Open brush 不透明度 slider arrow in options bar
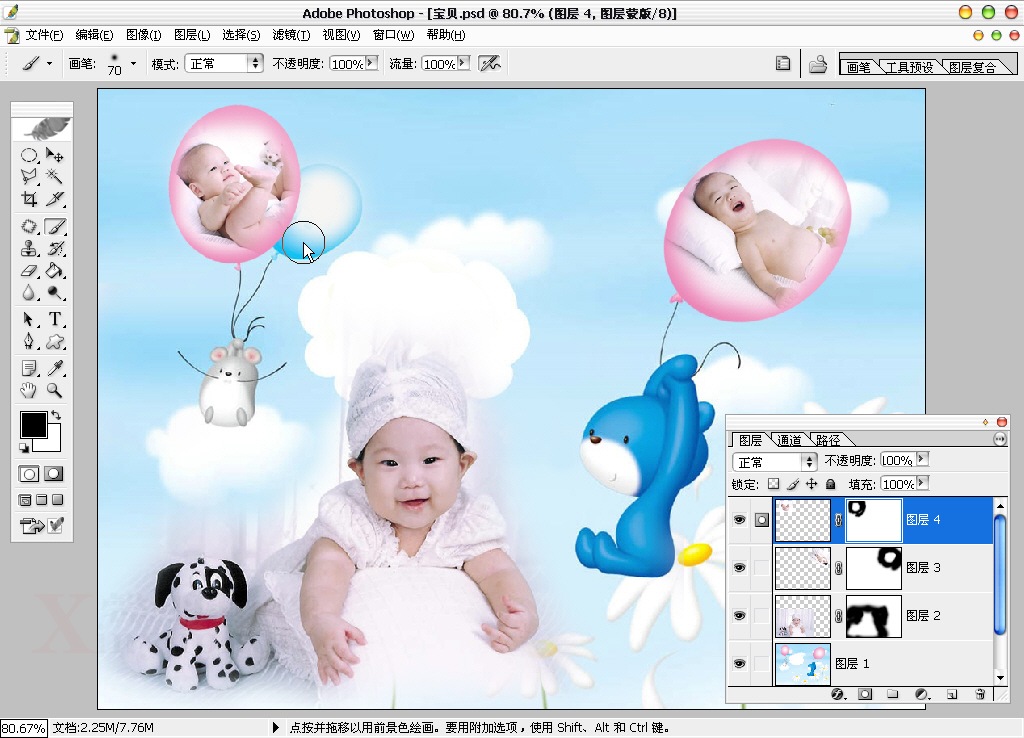This screenshot has height=738, width=1024. 372,63
